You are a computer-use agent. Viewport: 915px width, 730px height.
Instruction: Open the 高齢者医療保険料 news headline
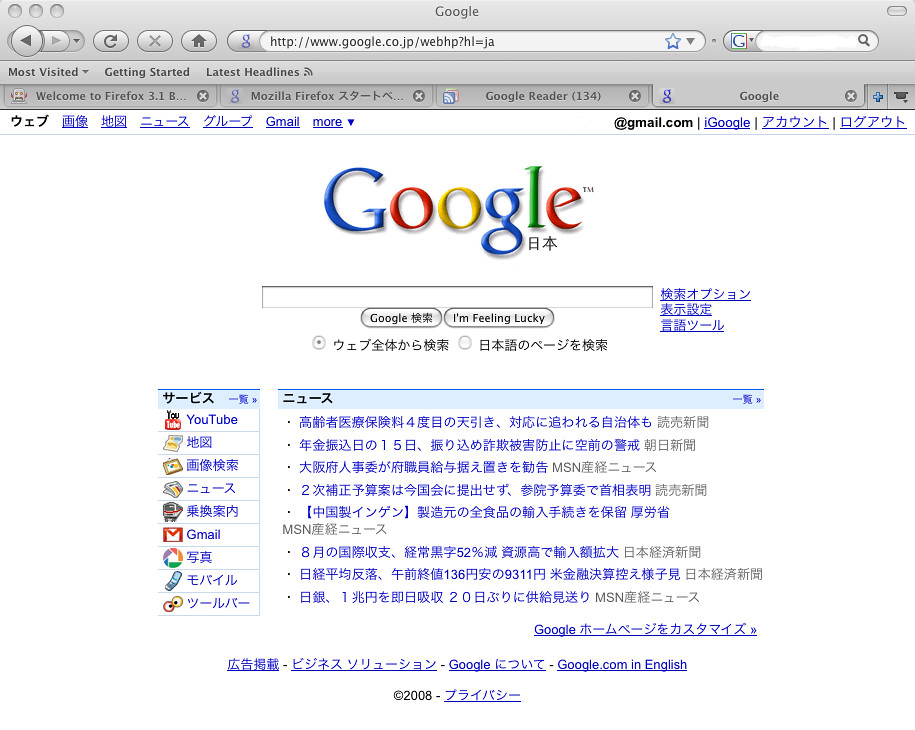475,422
